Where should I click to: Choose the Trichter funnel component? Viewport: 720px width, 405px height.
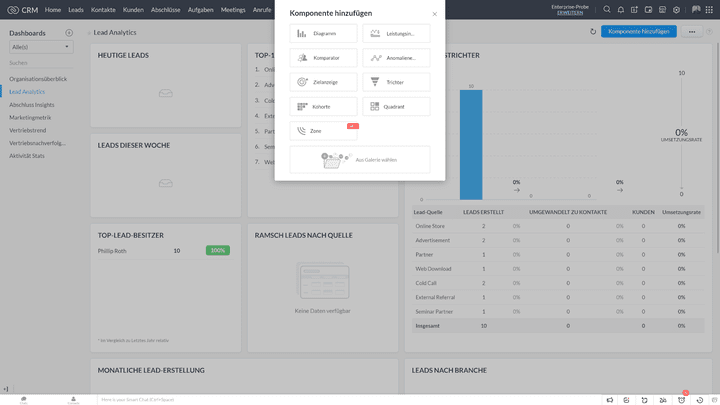[x=396, y=82]
